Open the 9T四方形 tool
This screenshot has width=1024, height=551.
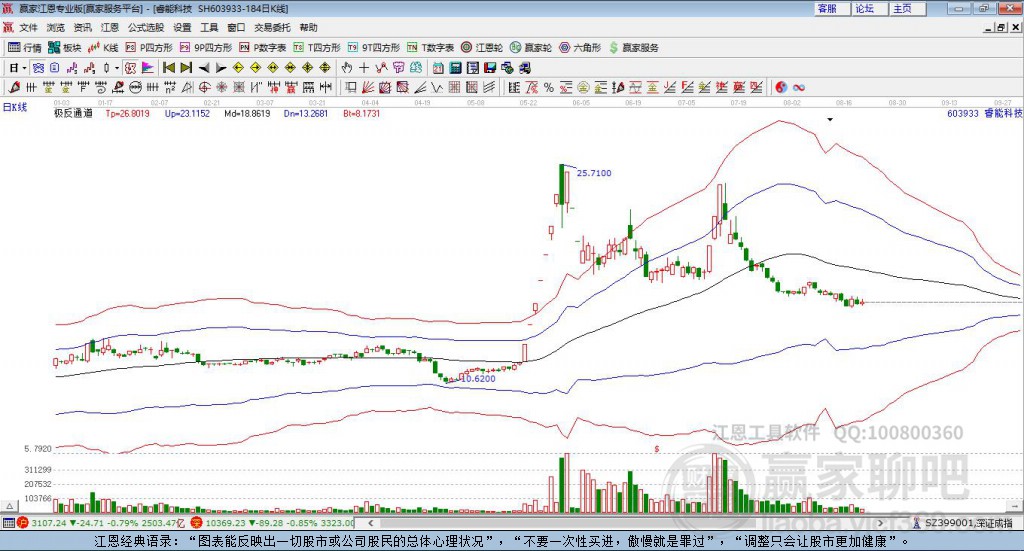(374, 48)
